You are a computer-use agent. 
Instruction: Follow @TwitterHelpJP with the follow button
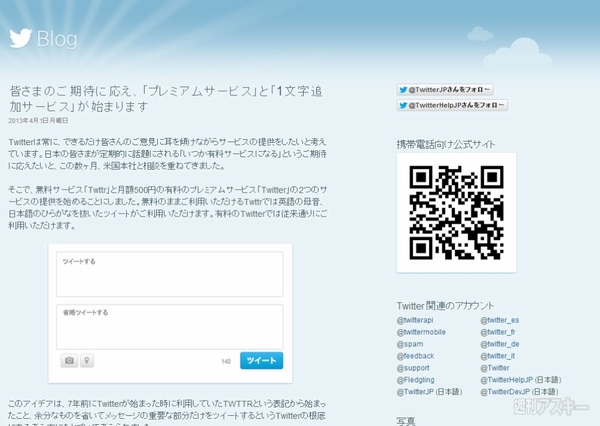point(452,105)
